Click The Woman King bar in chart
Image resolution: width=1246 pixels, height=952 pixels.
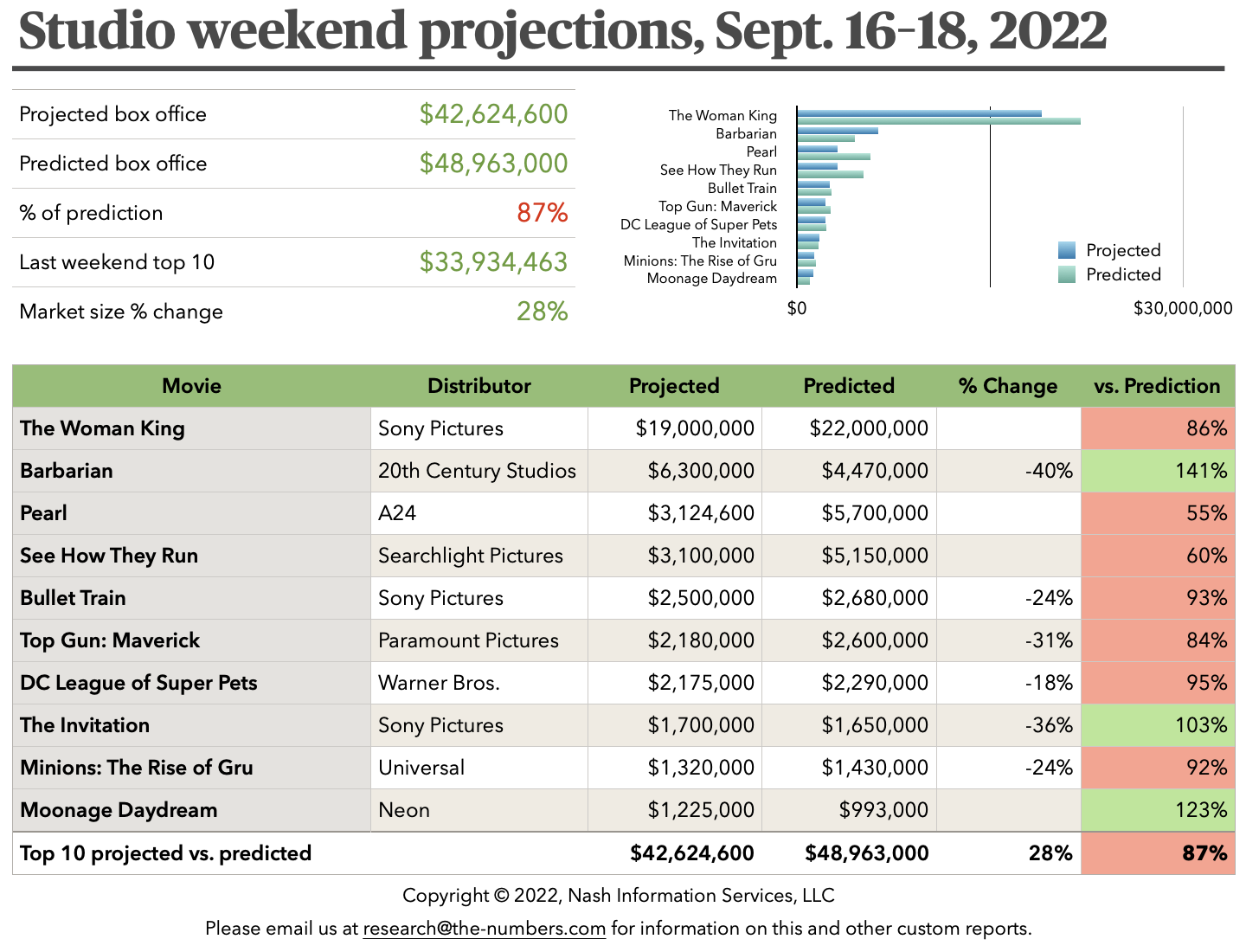click(919, 113)
